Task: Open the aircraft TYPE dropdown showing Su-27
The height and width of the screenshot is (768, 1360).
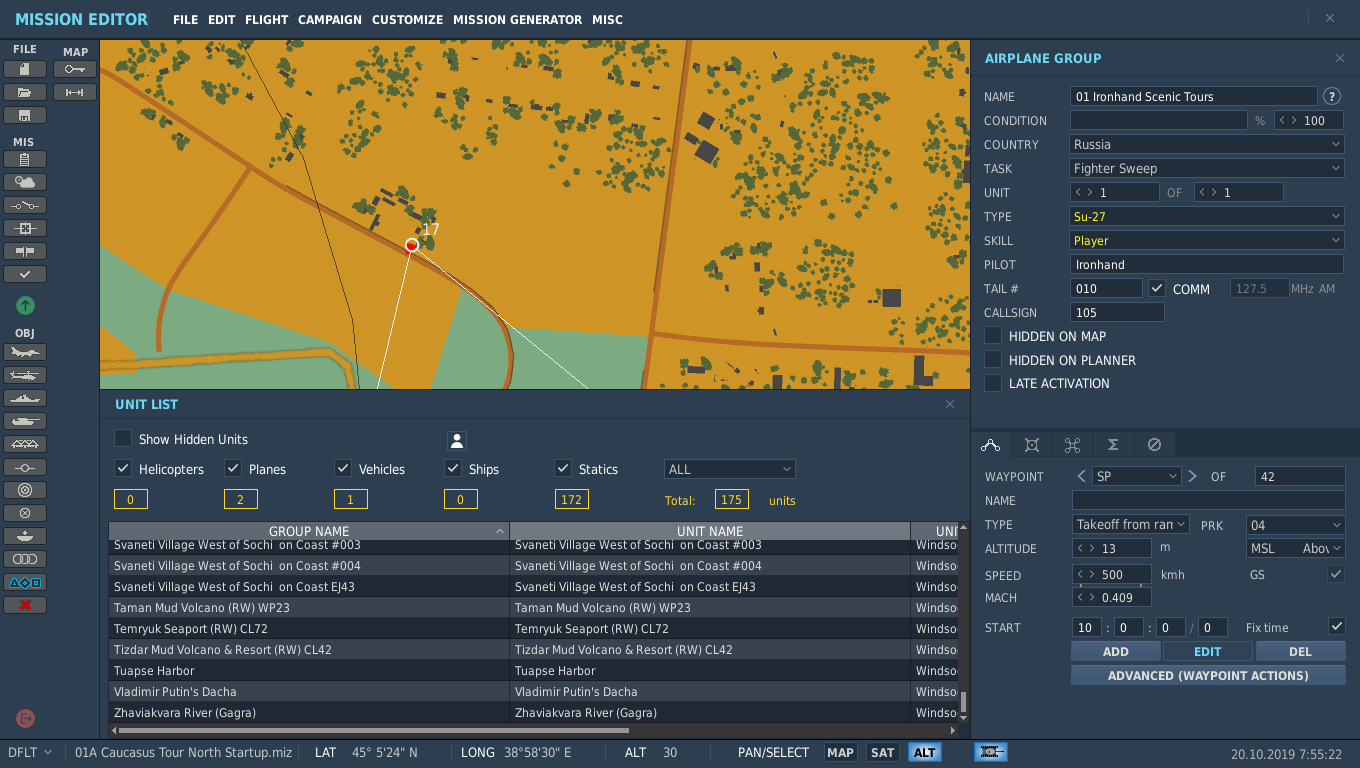Action: click(x=1207, y=216)
